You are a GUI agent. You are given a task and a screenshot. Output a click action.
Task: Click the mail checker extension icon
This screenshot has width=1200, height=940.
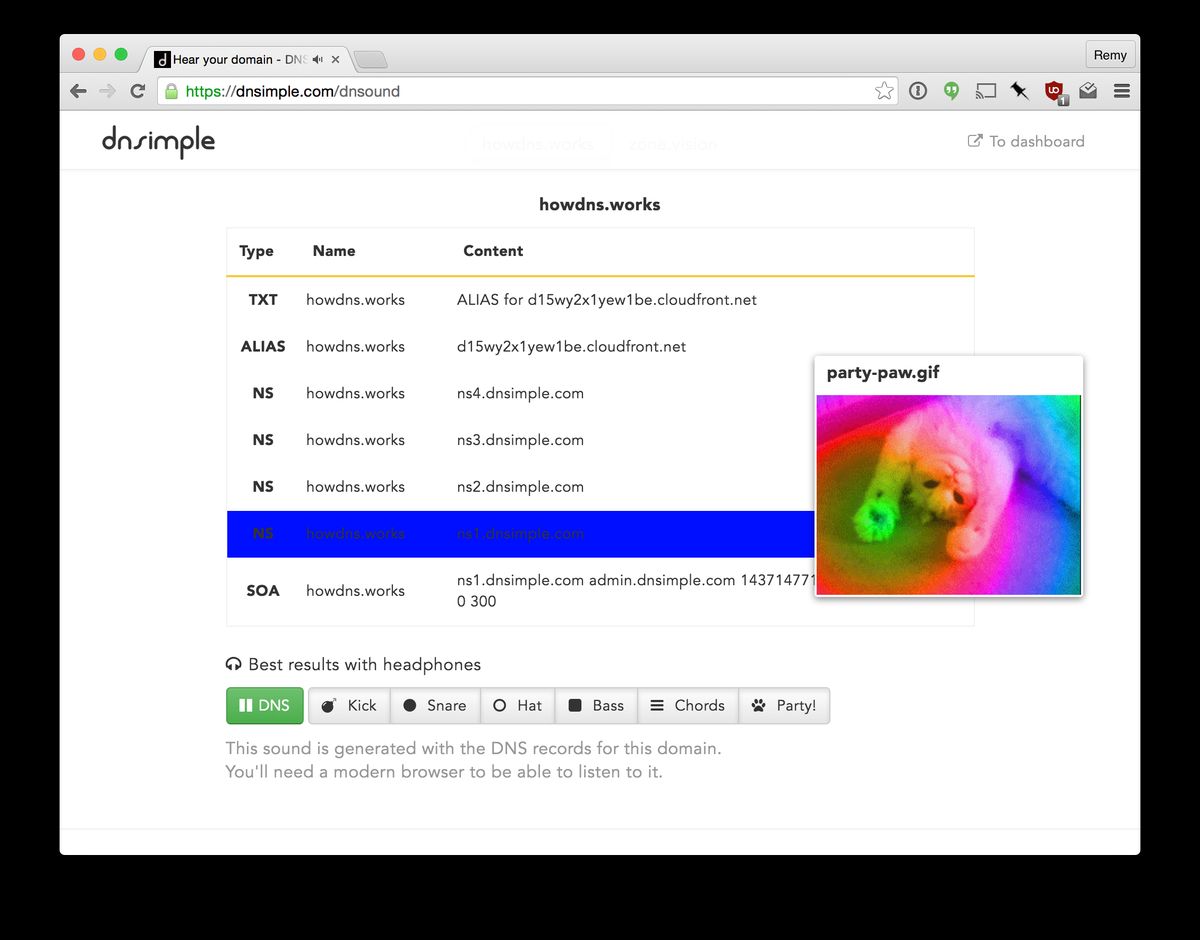(x=1088, y=91)
